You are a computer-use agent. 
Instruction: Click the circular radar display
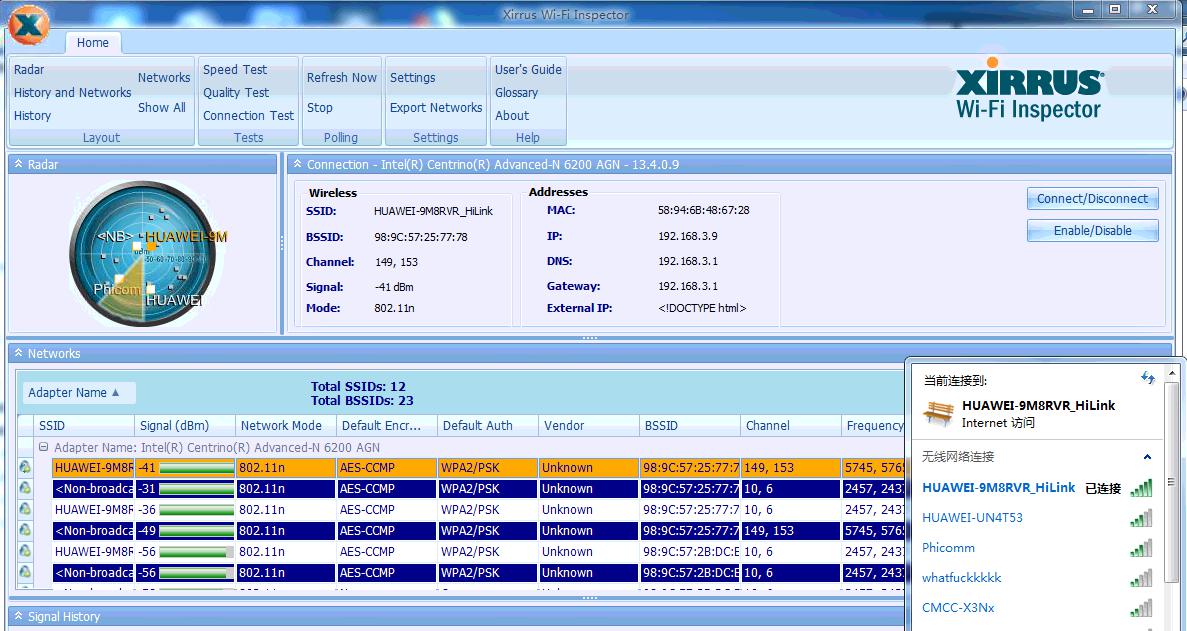click(x=142, y=253)
